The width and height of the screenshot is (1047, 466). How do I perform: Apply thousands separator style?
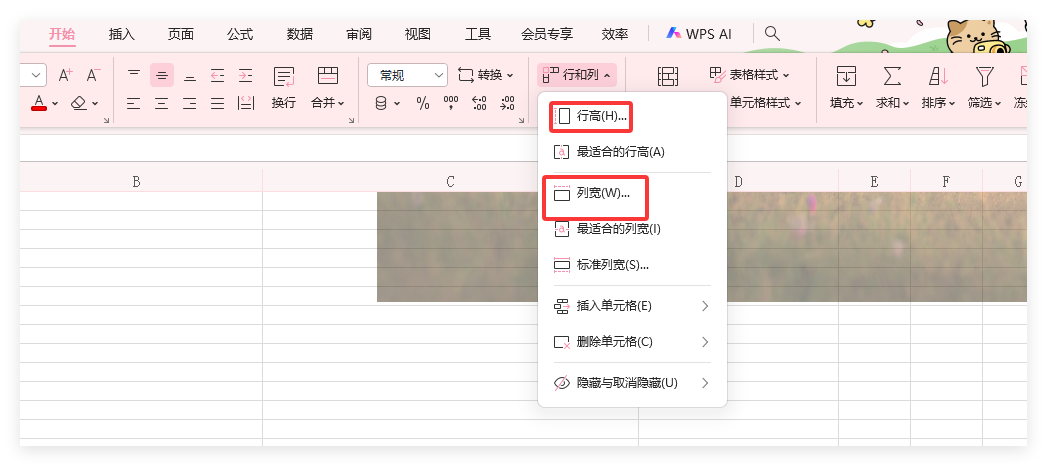click(451, 103)
